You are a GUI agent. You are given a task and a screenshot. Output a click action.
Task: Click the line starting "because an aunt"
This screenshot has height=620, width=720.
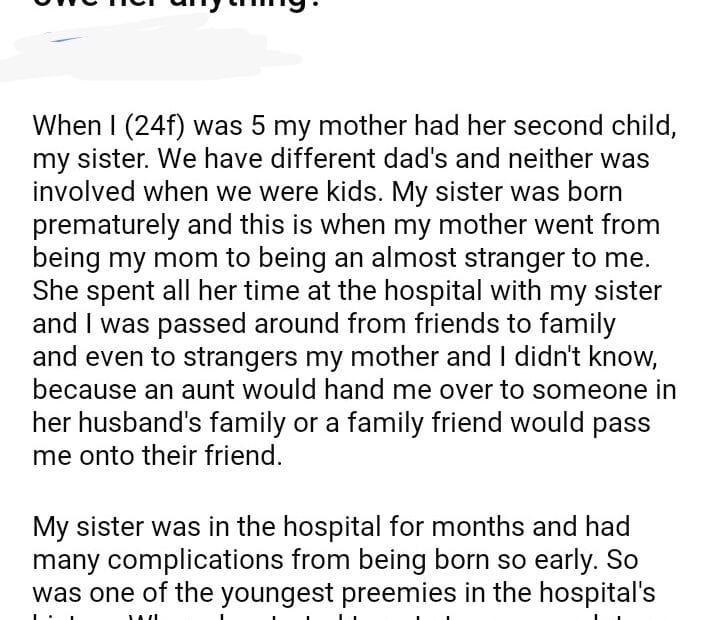(354, 389)
